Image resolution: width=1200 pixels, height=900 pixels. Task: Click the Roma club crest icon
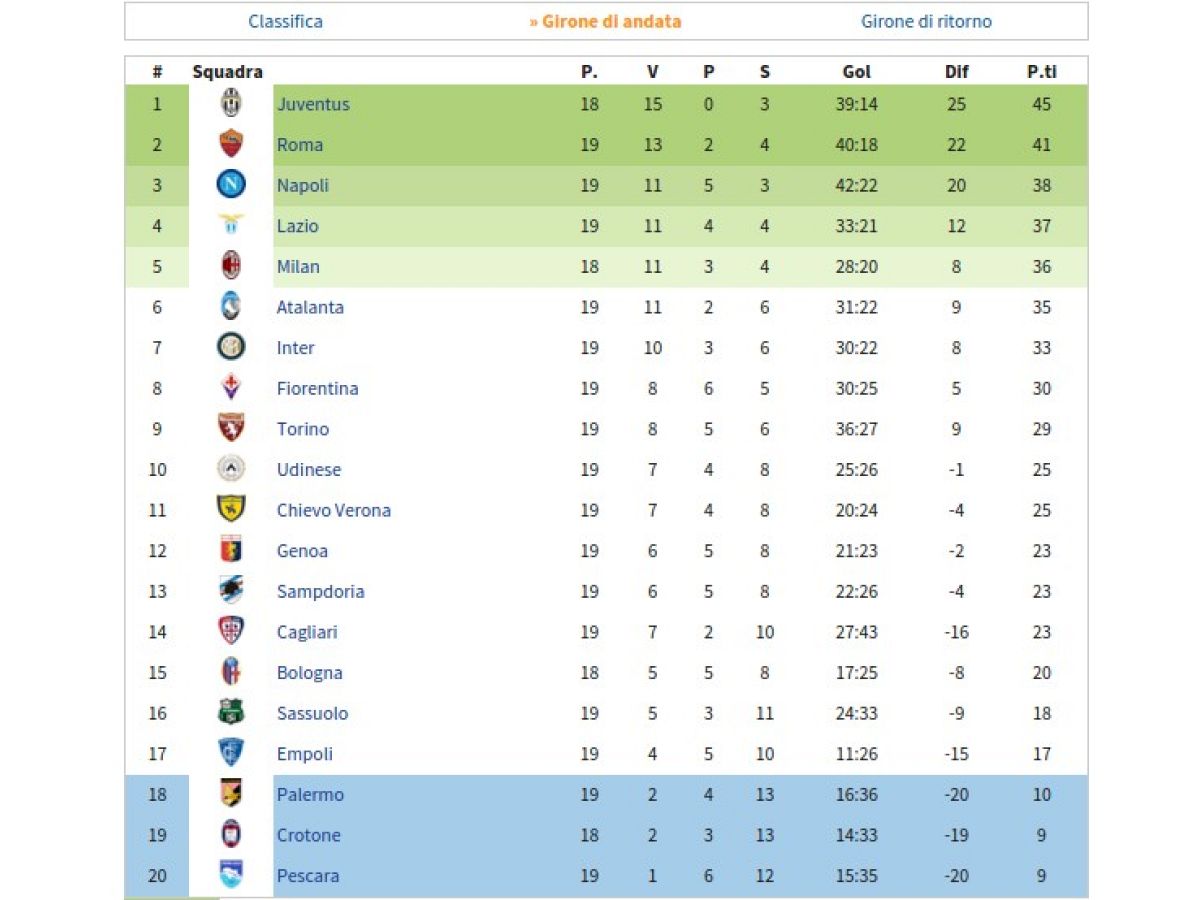click(231, 144)
